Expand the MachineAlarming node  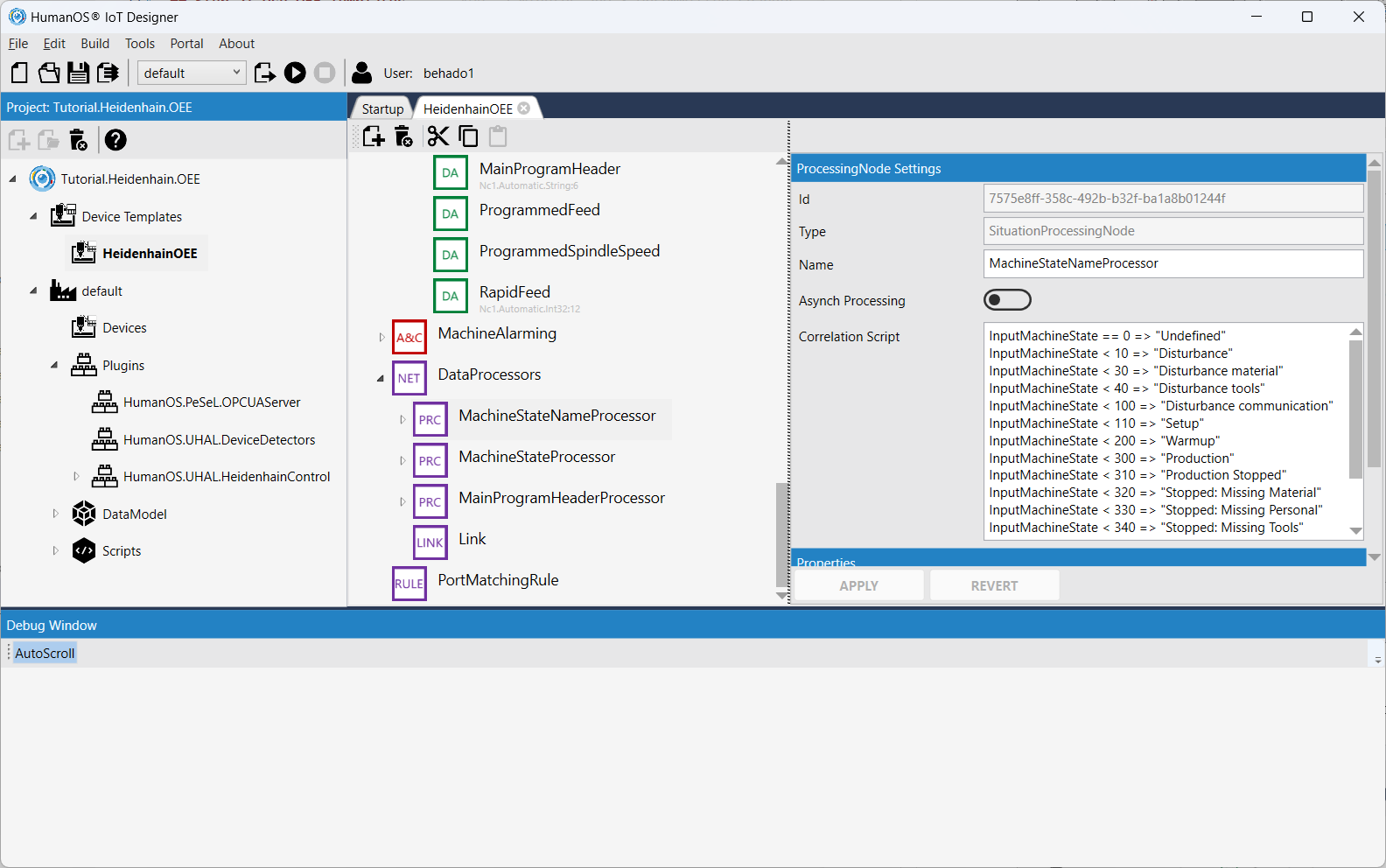[381, 338]
